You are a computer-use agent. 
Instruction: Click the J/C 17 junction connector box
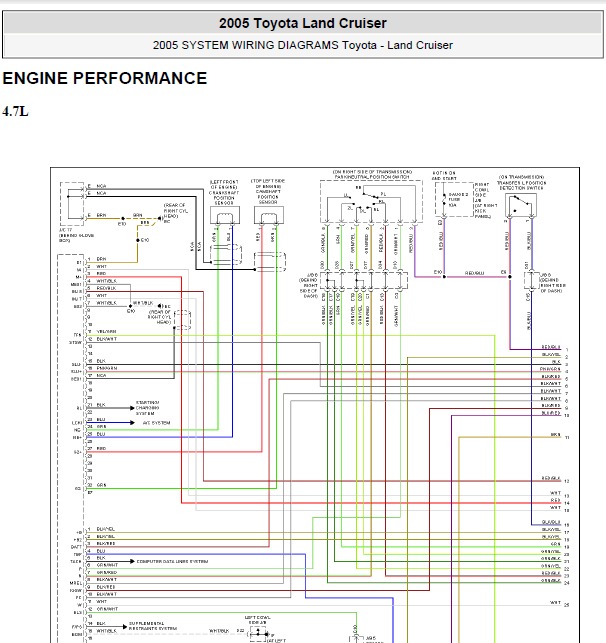pos(72,204)
